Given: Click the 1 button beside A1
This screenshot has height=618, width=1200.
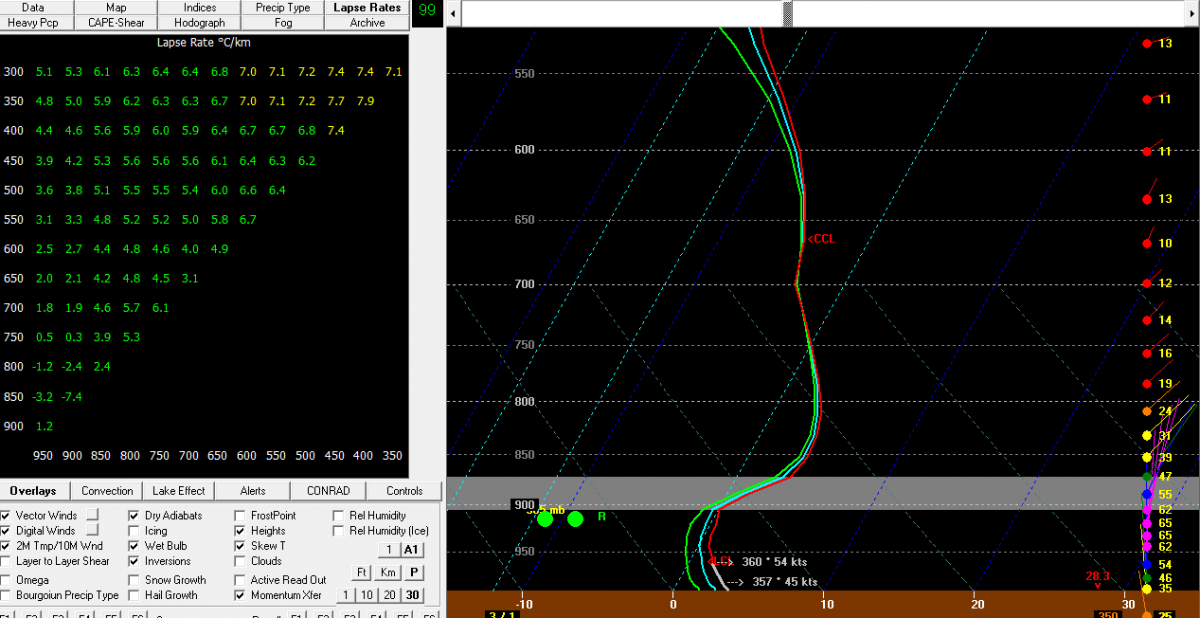Looking at the screenshot, I should click(389, 549).
